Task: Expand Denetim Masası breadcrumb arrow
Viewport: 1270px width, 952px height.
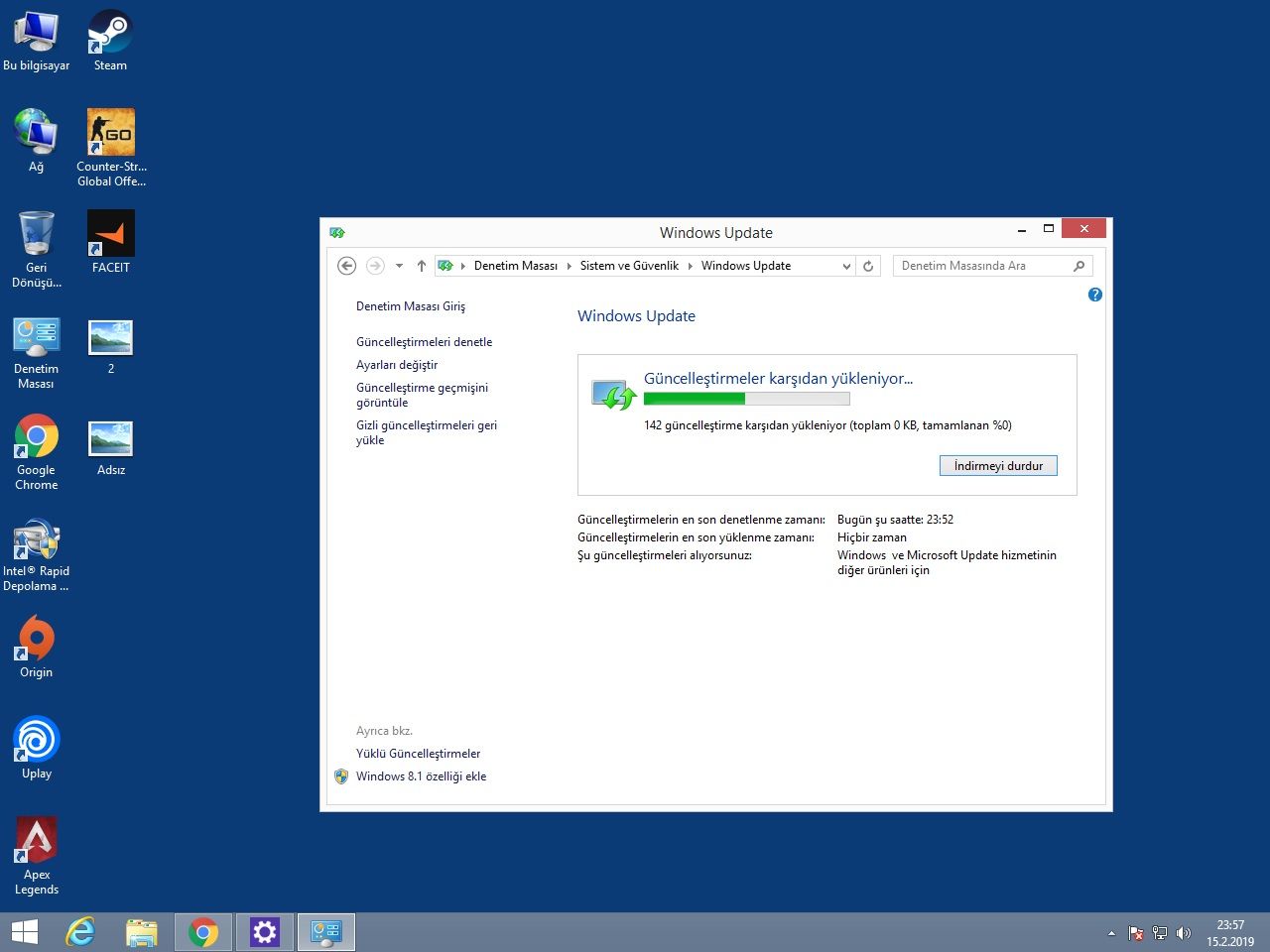Action: coord(569,266)
